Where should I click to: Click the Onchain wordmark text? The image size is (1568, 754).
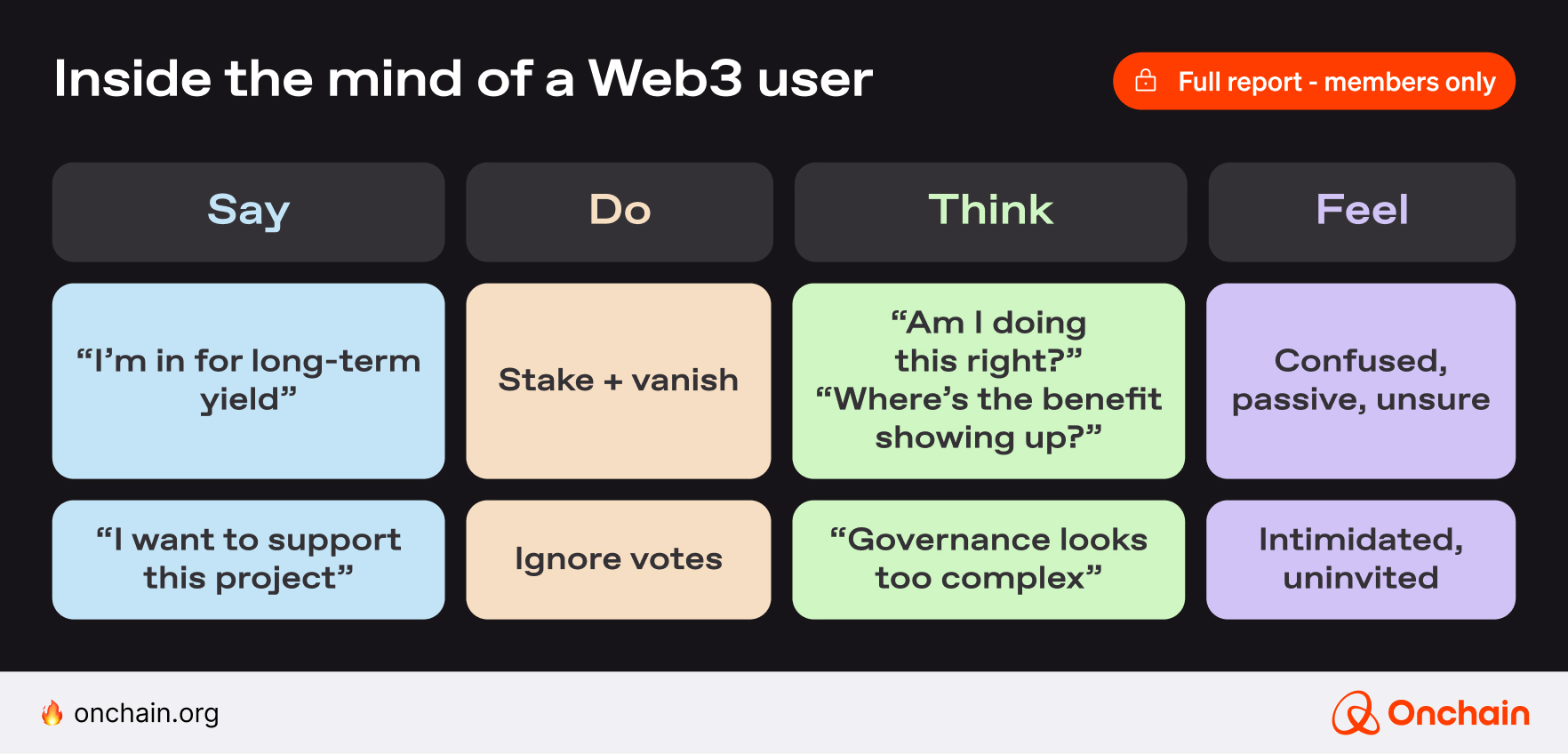(x=1458, y=713)
